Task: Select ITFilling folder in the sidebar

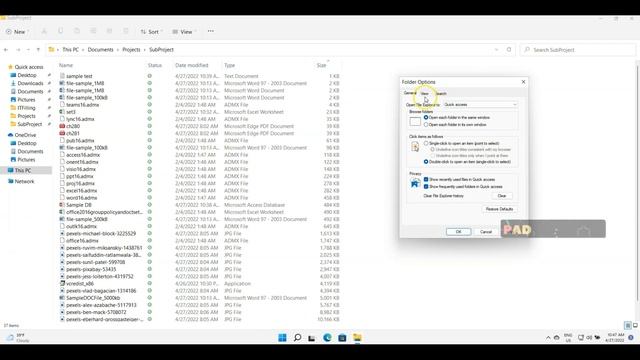Action: [26, 108]
